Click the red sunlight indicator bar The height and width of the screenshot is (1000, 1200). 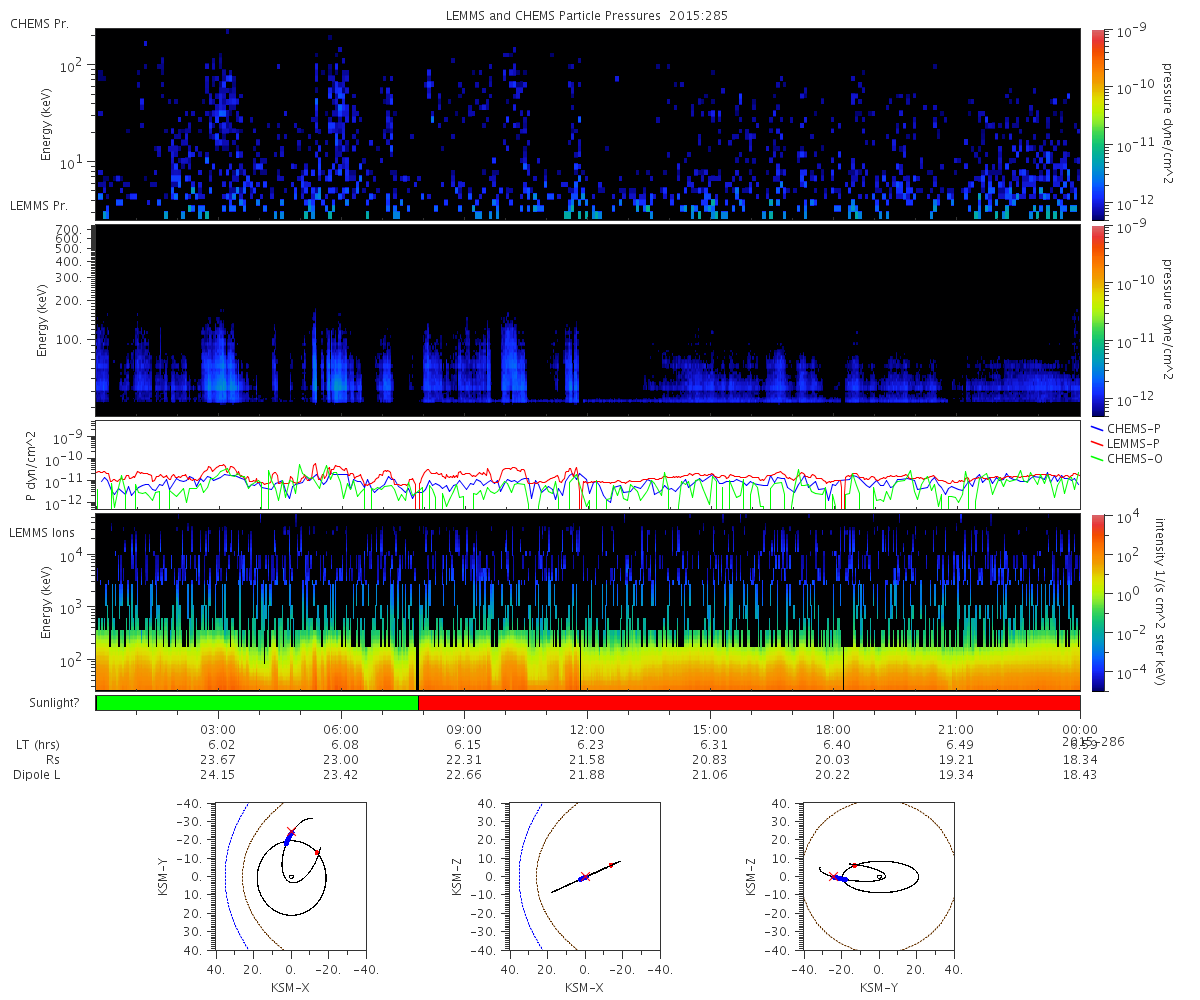pos(748,703)
